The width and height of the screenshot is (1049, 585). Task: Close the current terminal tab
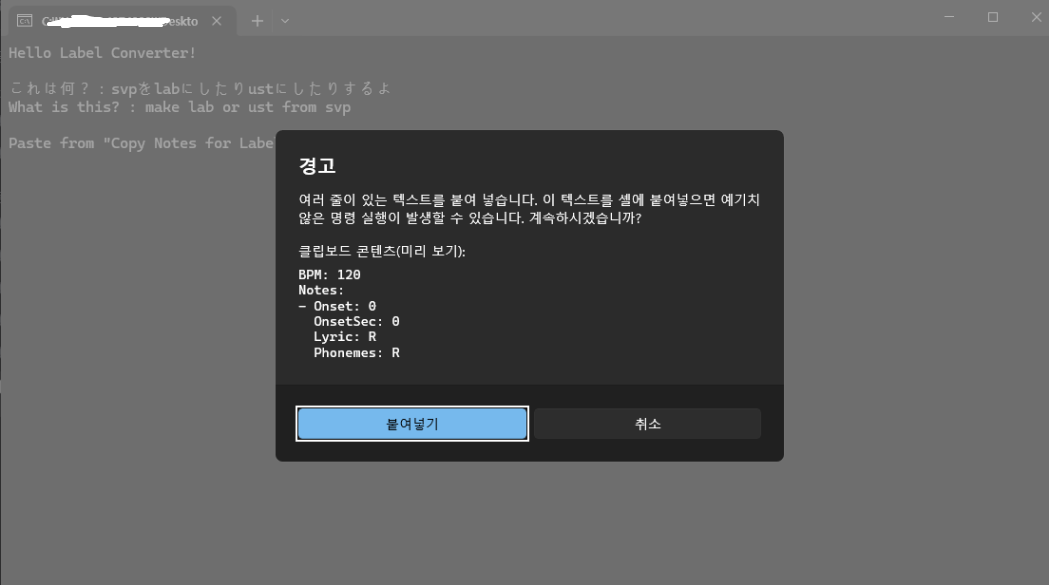[216, 21]
